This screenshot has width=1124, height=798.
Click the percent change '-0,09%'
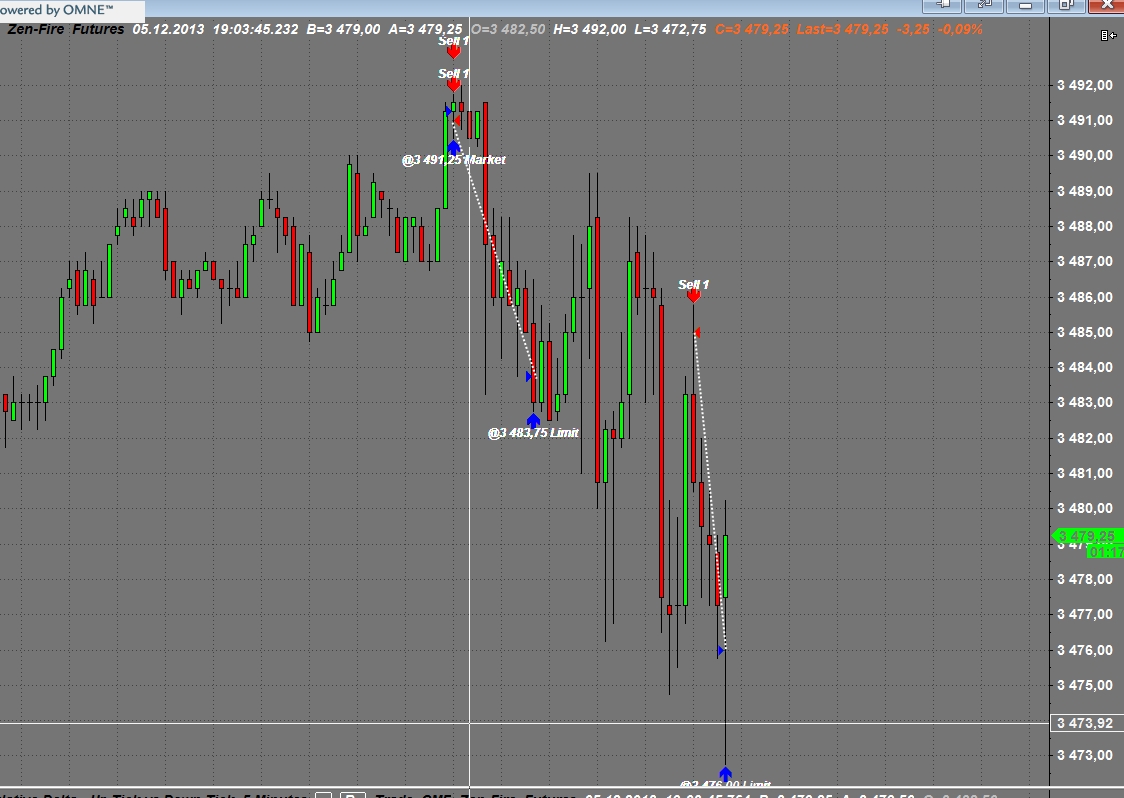tap(960, 29)
